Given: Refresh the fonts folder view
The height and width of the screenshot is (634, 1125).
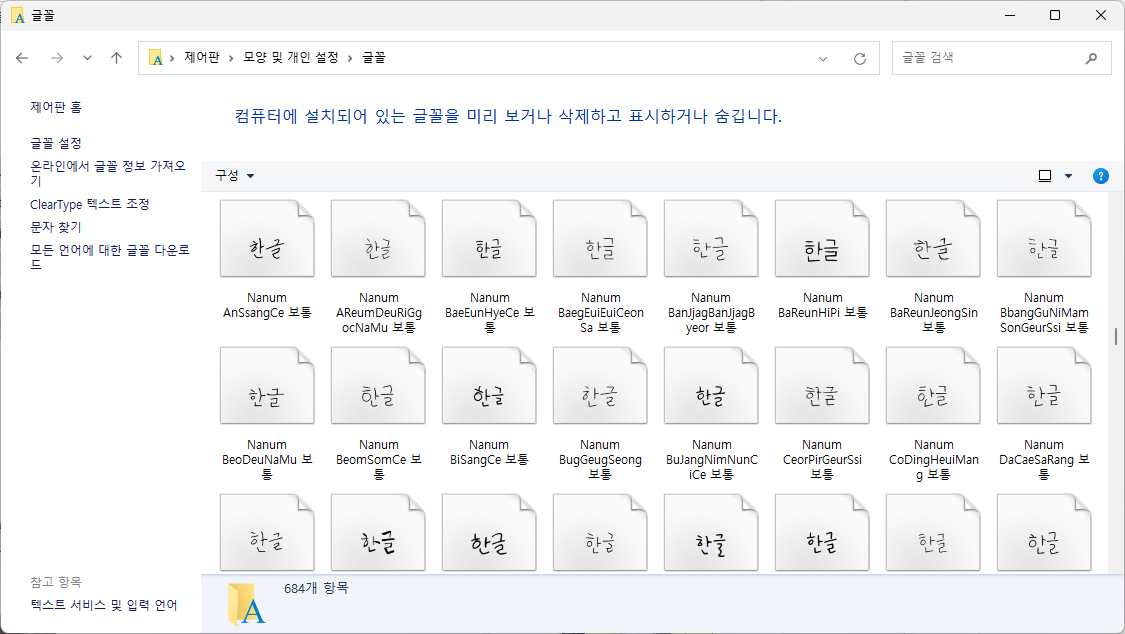Looking at the screenshot, I should click(859, 57).
